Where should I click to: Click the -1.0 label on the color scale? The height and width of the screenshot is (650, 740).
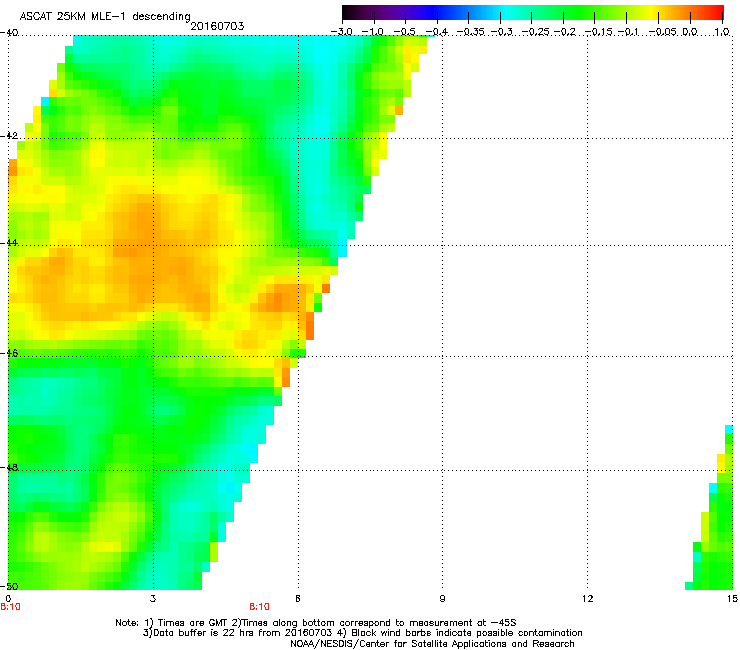point(372,32)
